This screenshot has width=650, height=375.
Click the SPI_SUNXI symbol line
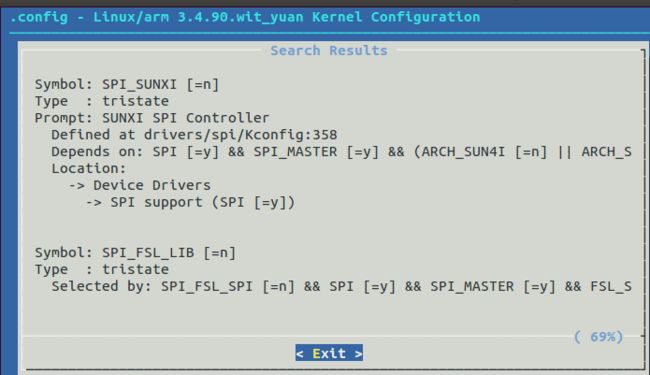click(x=127, y=85)
